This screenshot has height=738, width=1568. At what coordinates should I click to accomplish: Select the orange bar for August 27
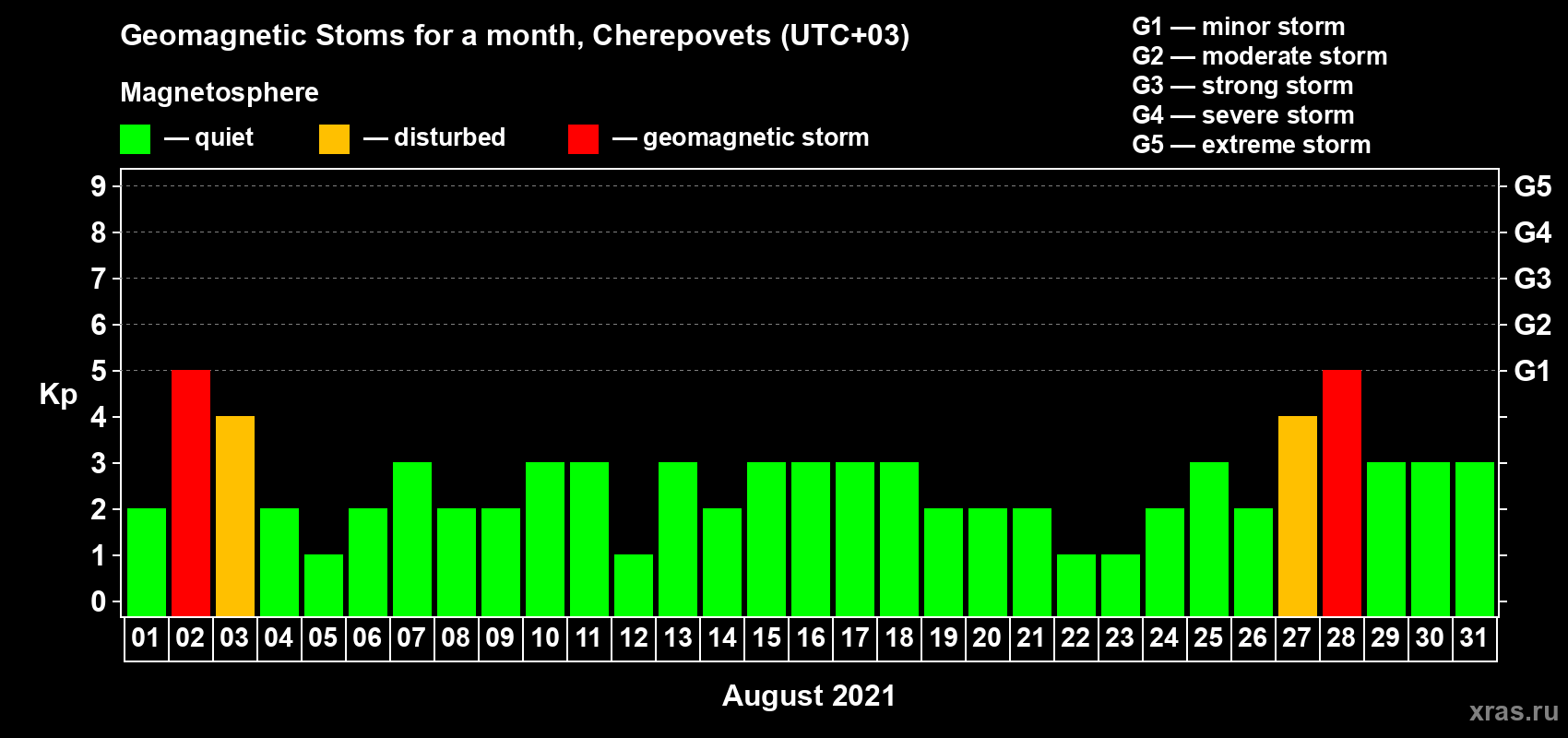point(1298,516)
